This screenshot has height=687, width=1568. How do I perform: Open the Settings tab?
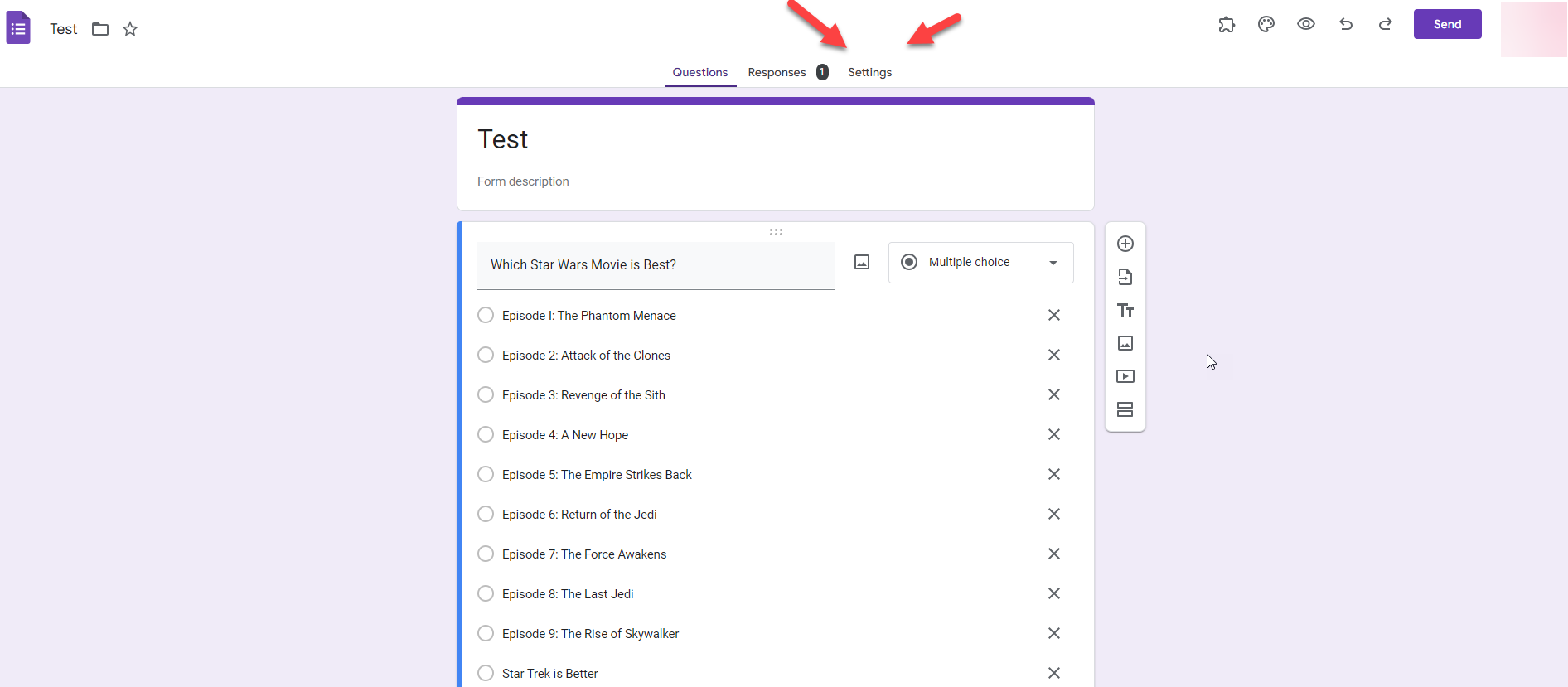coord(869,73)
